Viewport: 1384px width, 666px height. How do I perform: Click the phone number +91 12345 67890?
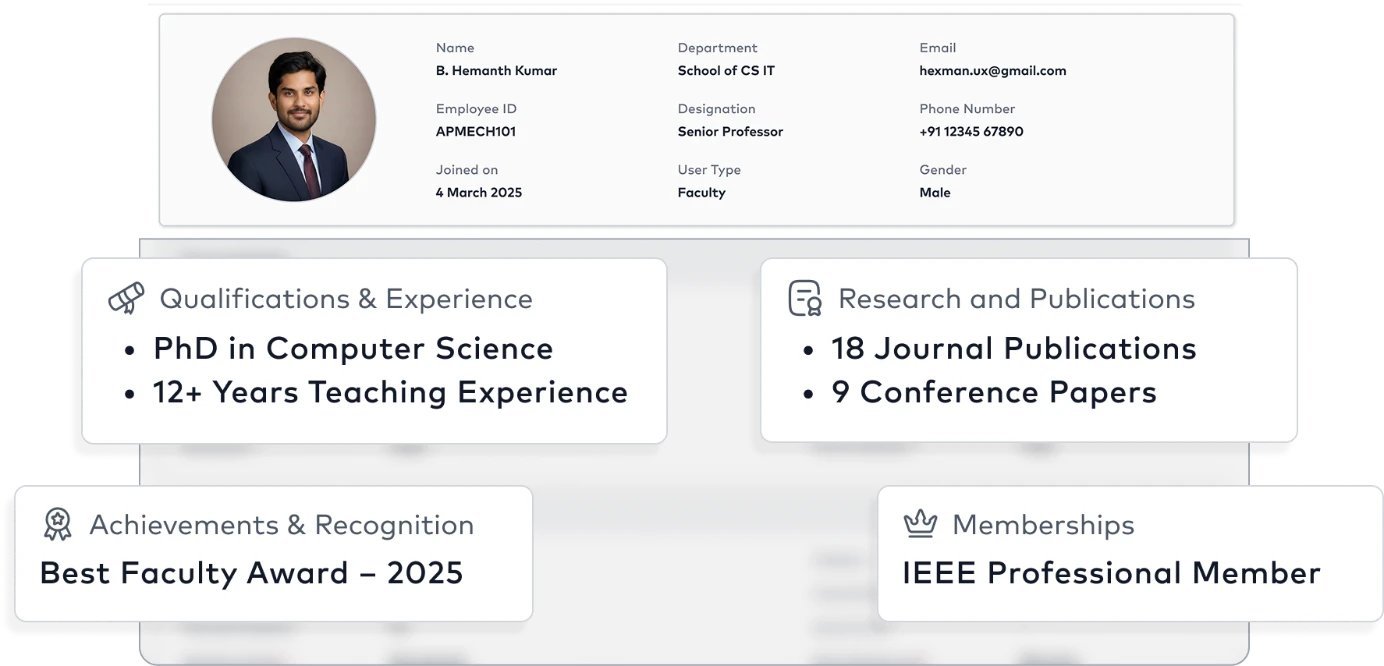[971, 132]
